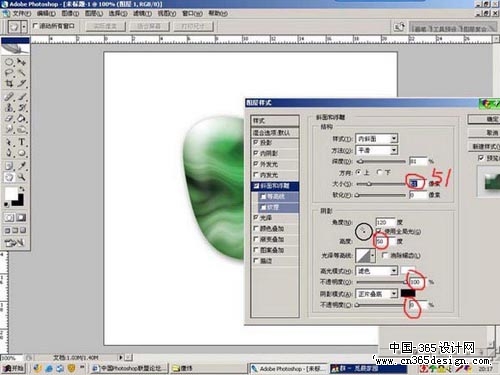
Task: Select the Crop tool
Action: click(x=9, y=84)
